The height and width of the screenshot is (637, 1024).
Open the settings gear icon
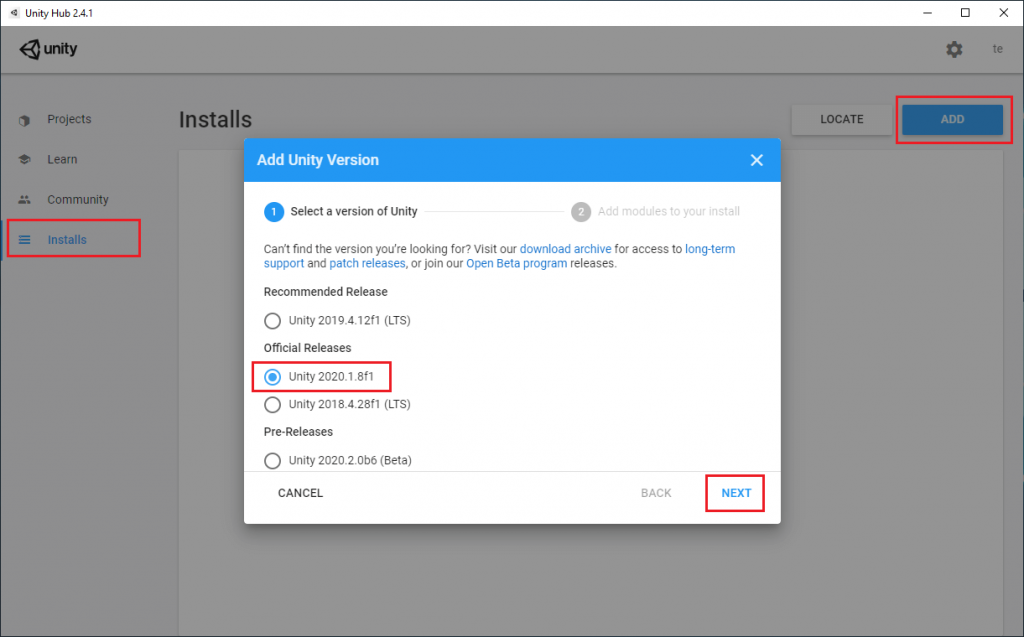(x=954, y=49)
